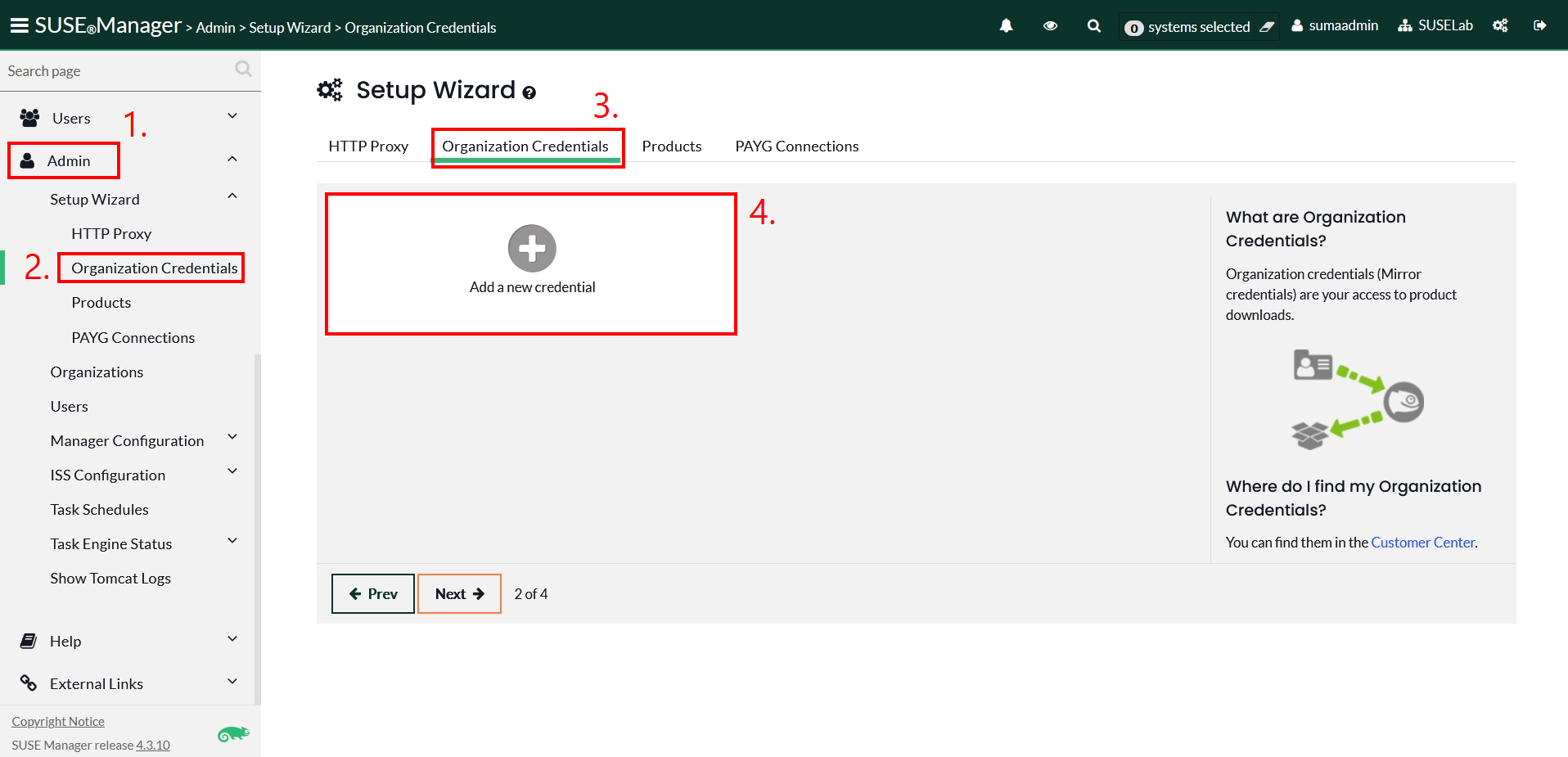Click the sidebar vertical scrollbar

point(258,528)
